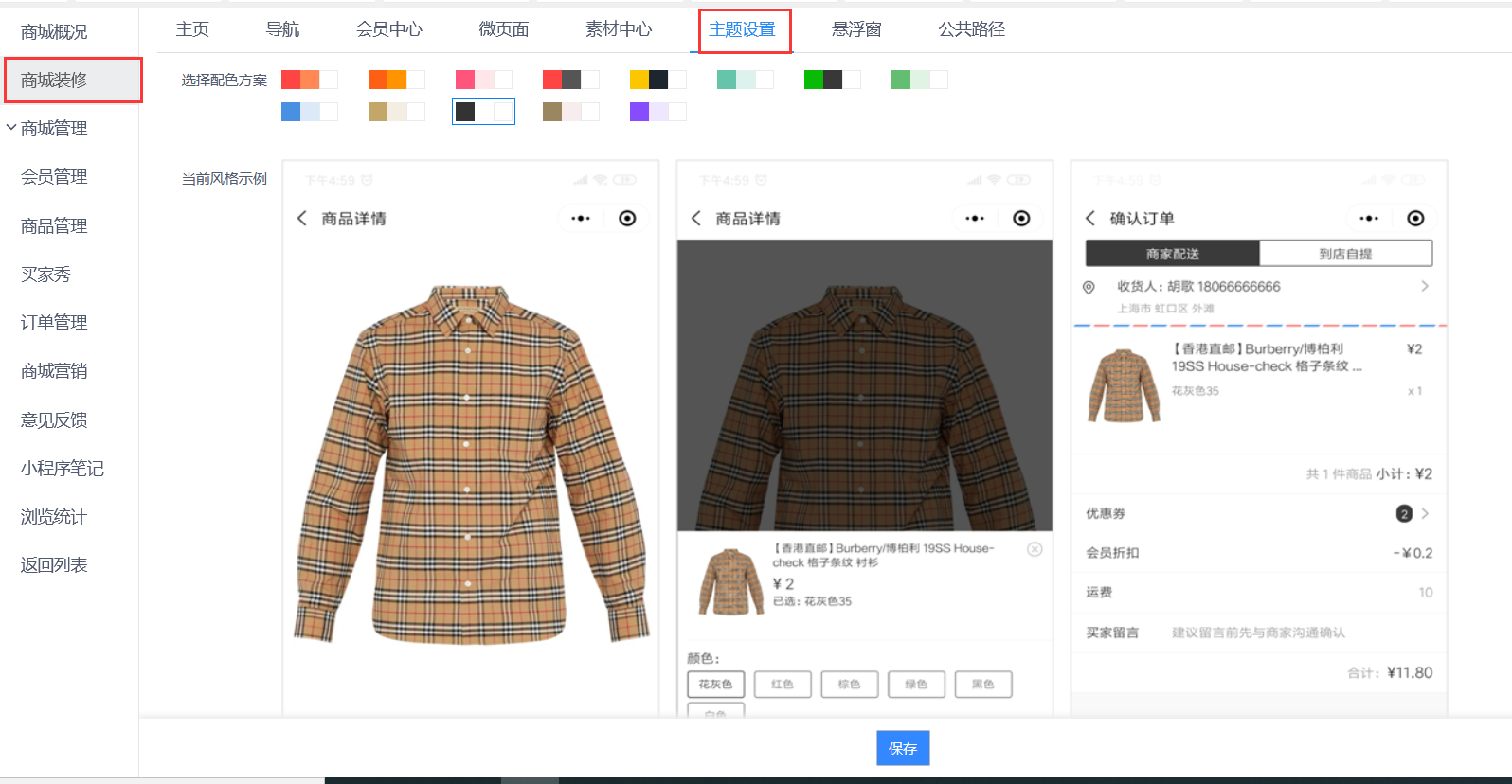Expand the 商城管理 sidebar chevron
Image resolution: width=1512 pixels, height=784 pixels.
[x=11, y=128]
